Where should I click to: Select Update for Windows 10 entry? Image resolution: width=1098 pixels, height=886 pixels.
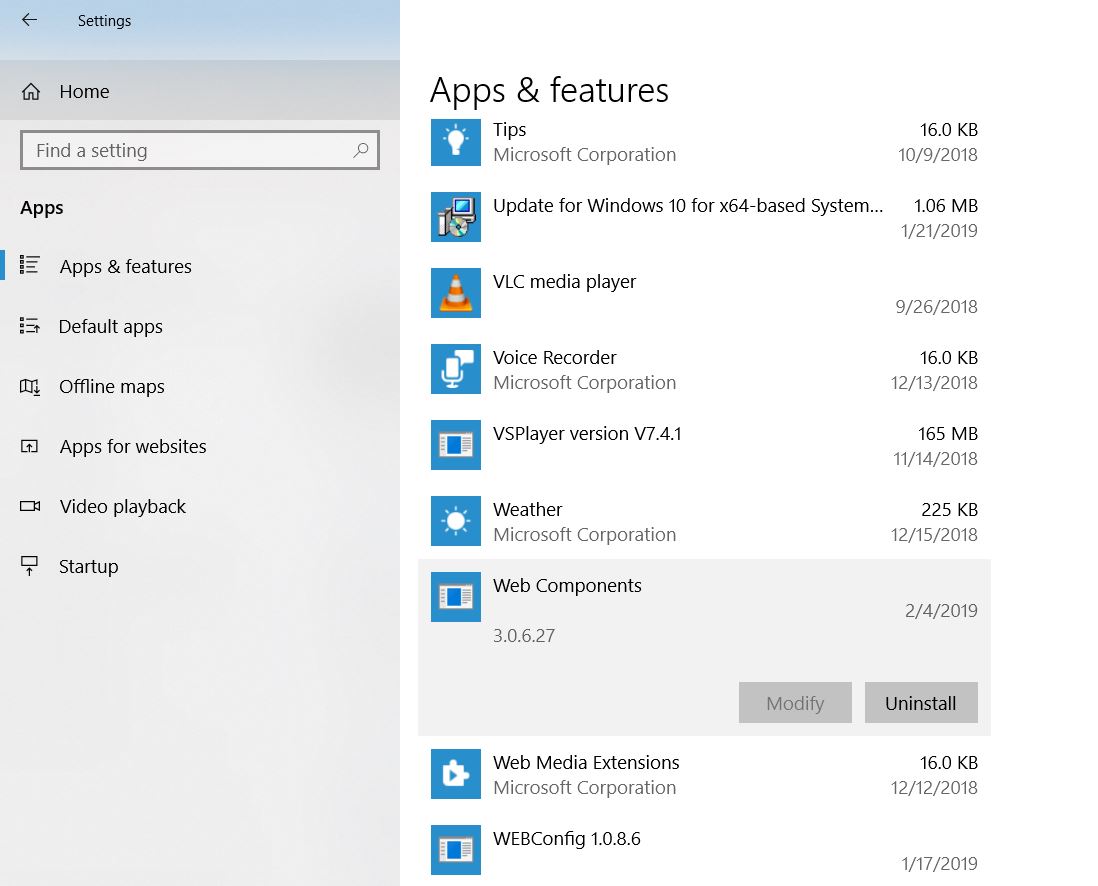click(x=704, y=218)
